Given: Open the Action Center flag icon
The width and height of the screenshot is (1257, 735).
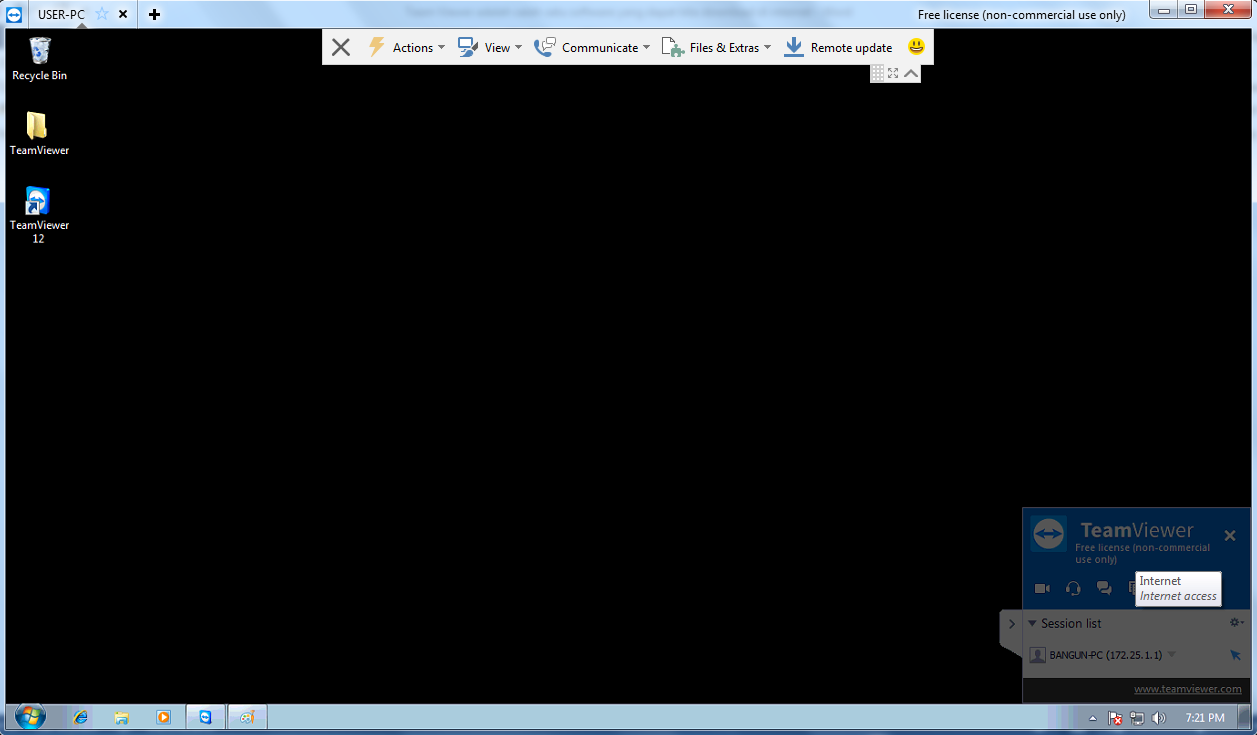Looking at the screenshot, I should [1115, 718].
